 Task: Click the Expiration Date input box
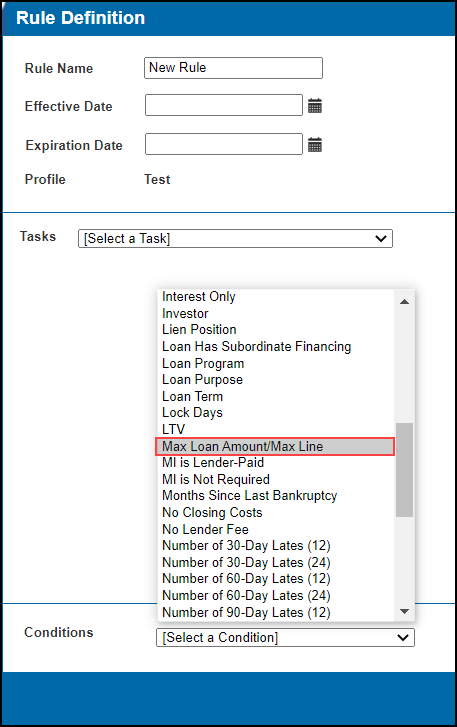pyautogui.click(x=224, y=144)
